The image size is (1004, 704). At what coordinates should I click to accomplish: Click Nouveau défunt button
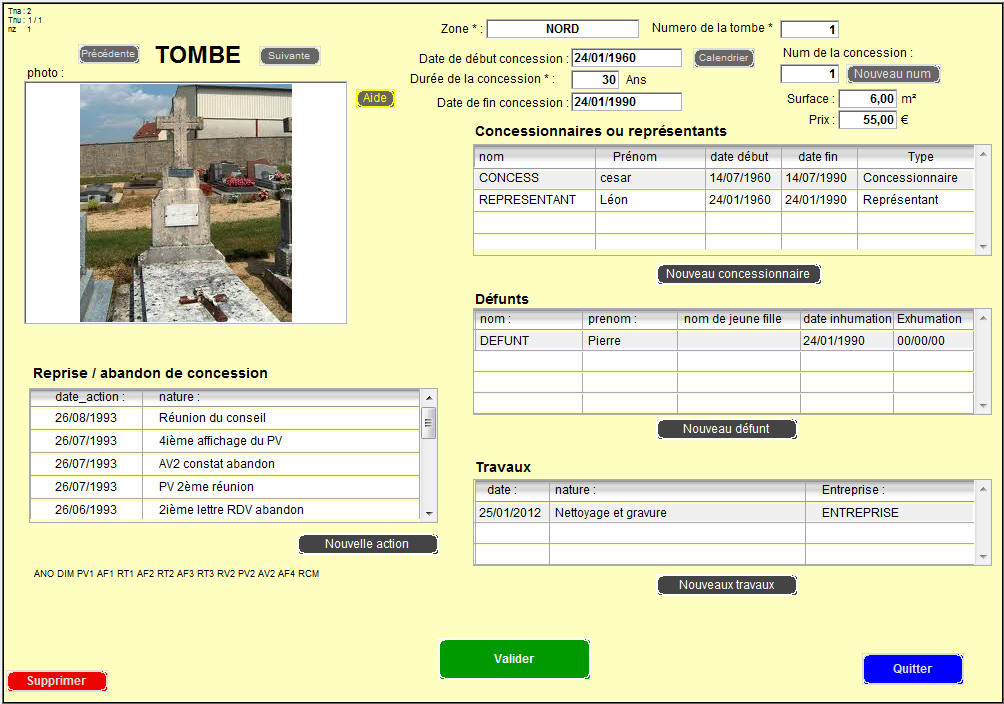coord(726,429)
